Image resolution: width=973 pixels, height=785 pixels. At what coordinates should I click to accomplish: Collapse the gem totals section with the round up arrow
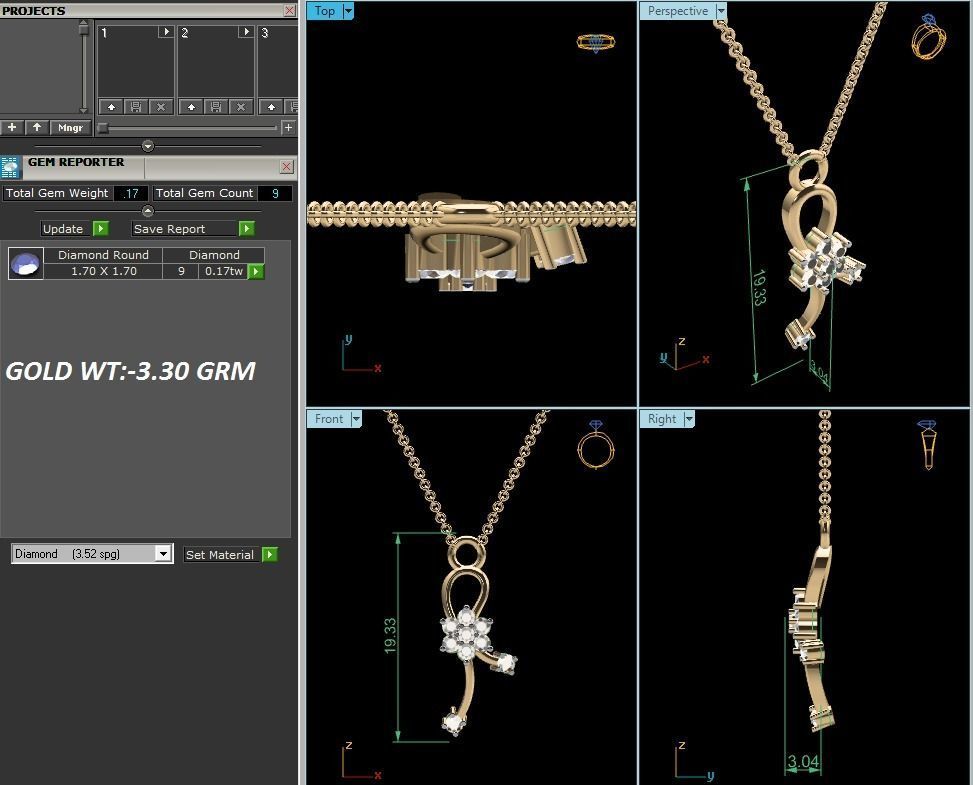point(148,211)
